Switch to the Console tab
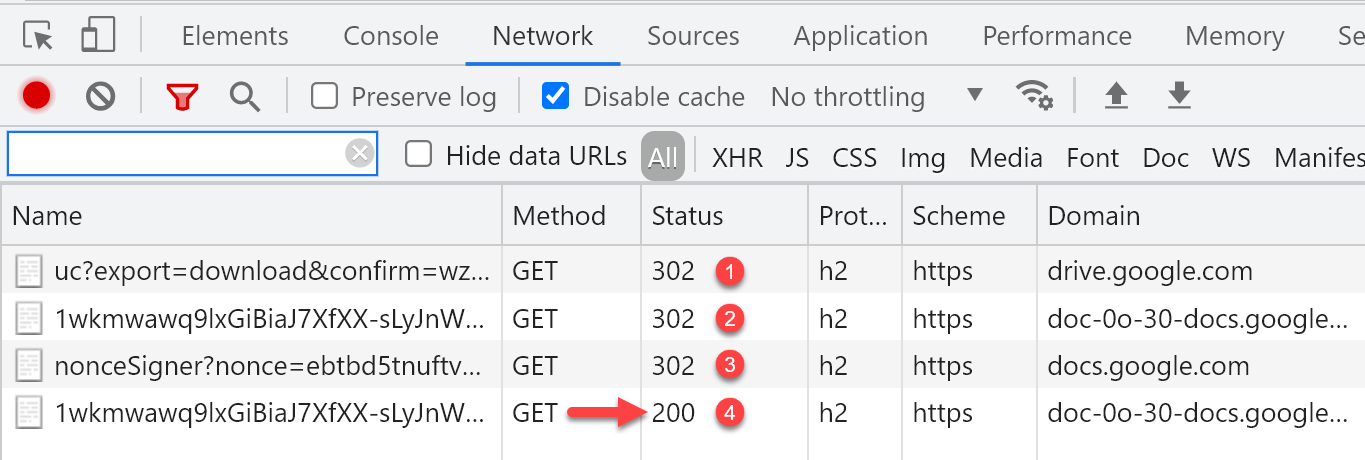The width and height of the screenshot is (1365, 460). (391, 36)
